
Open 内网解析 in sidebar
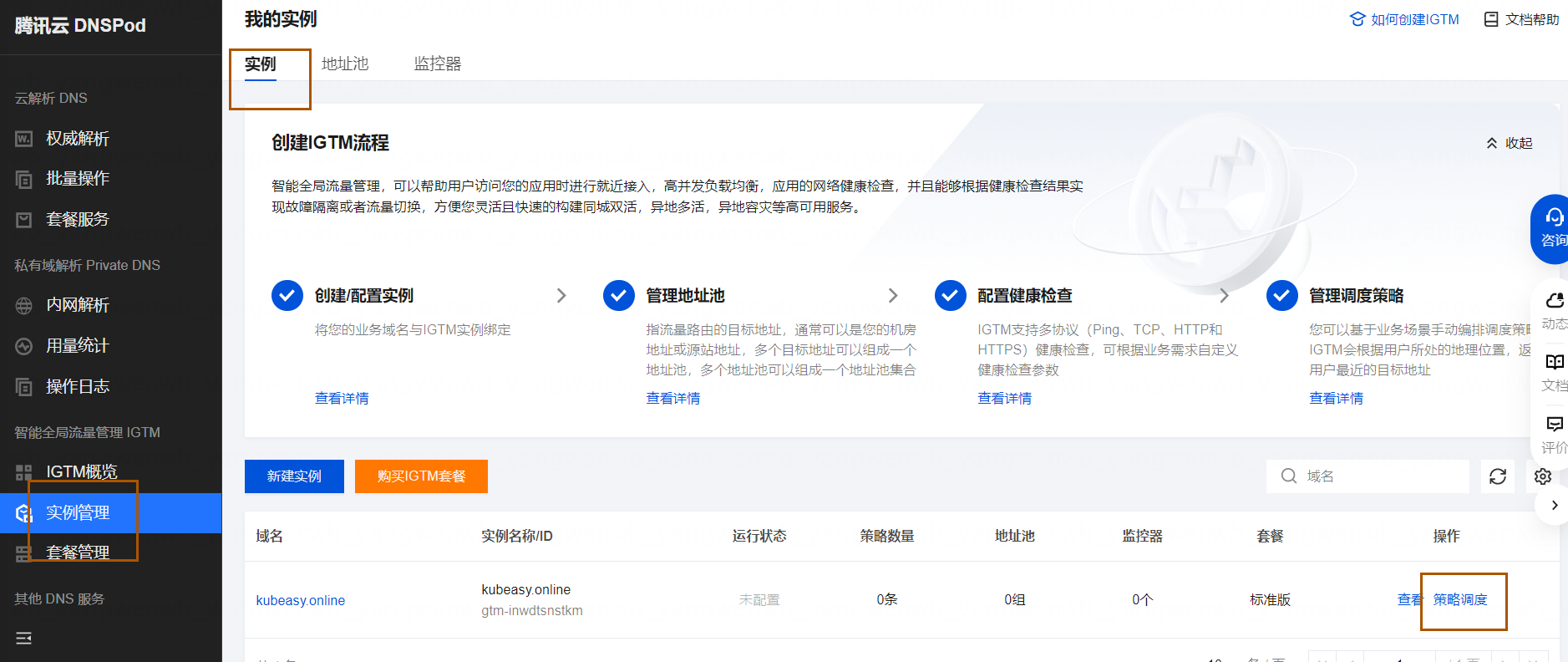click(x=77, y=305)
